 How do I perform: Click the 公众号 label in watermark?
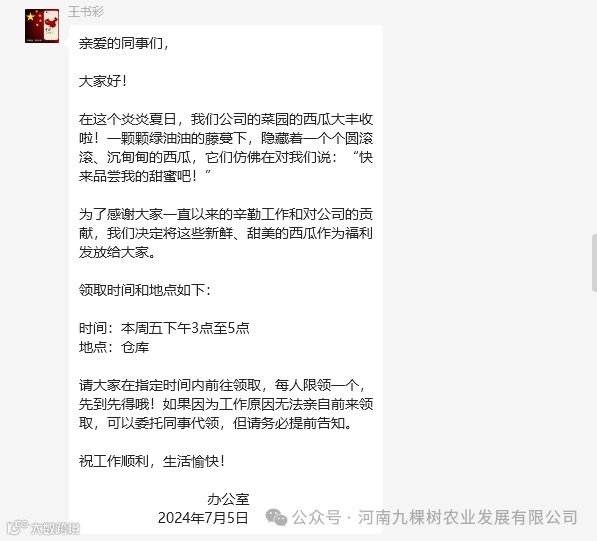pyautogui.click(x=317, y=517)
